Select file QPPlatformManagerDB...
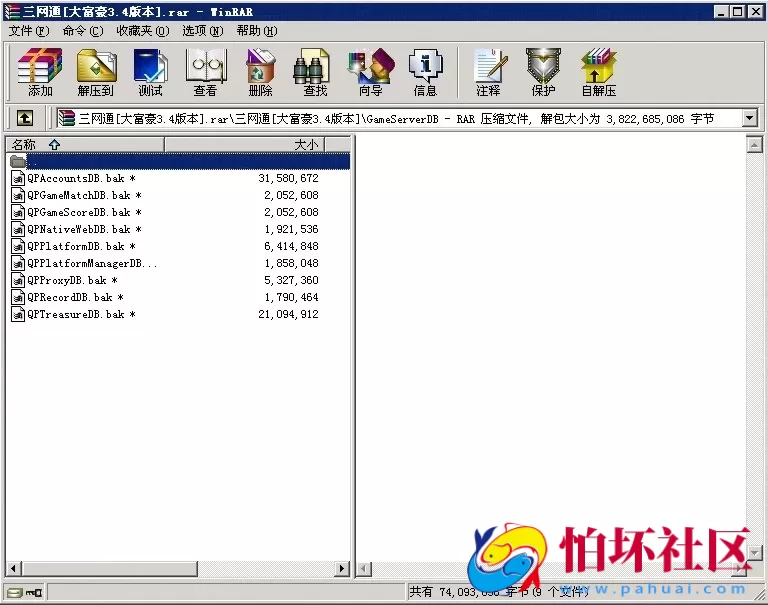Image resolution: width=768 pixels, height=605 pixels. 92,263
